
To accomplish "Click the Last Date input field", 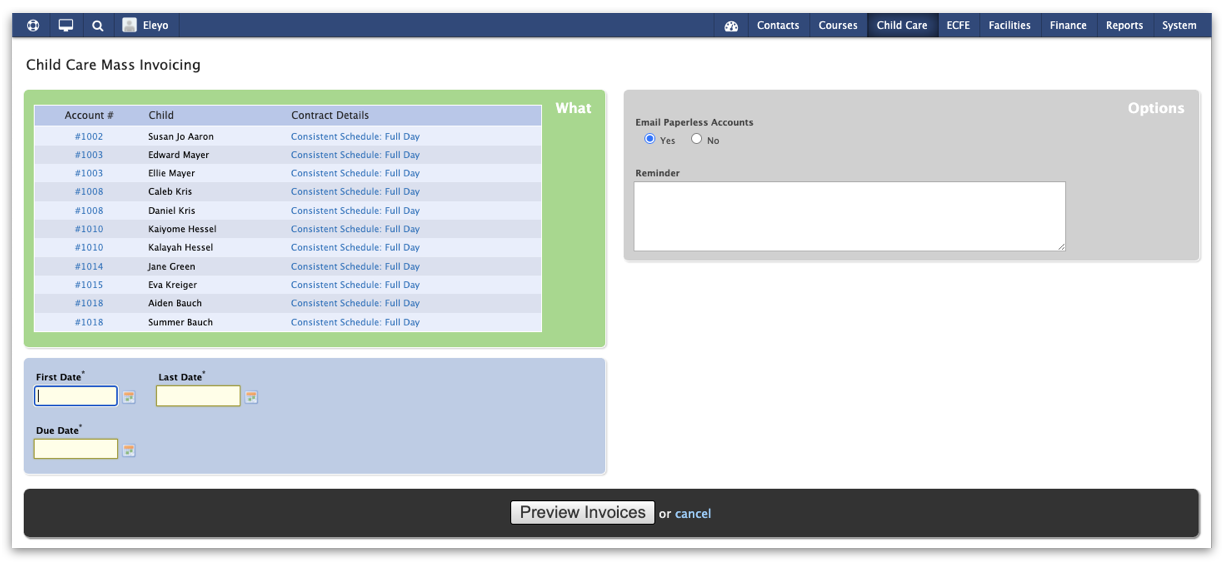I will click(x=198, y=397).
